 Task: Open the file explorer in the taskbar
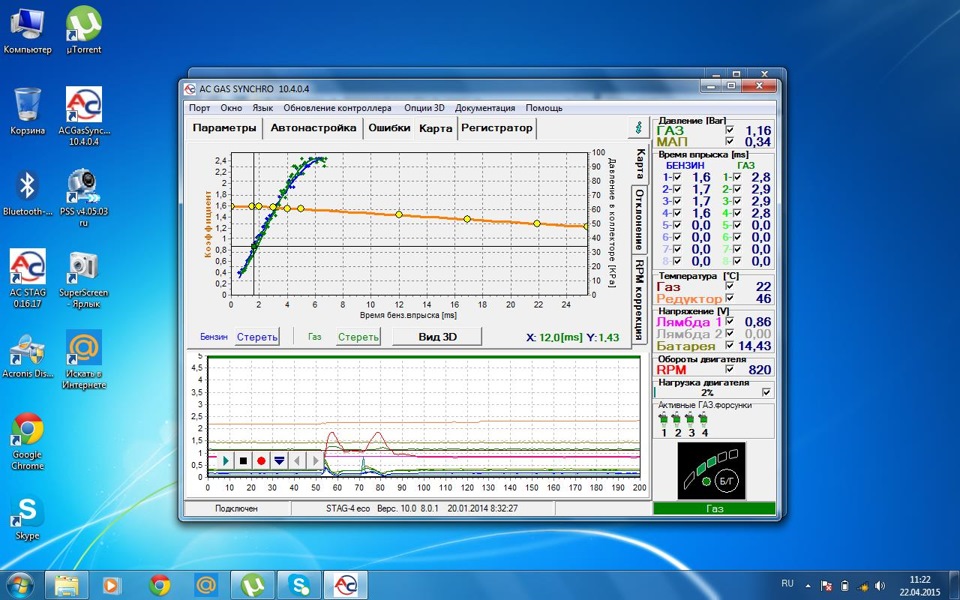(x=67, y=585)
